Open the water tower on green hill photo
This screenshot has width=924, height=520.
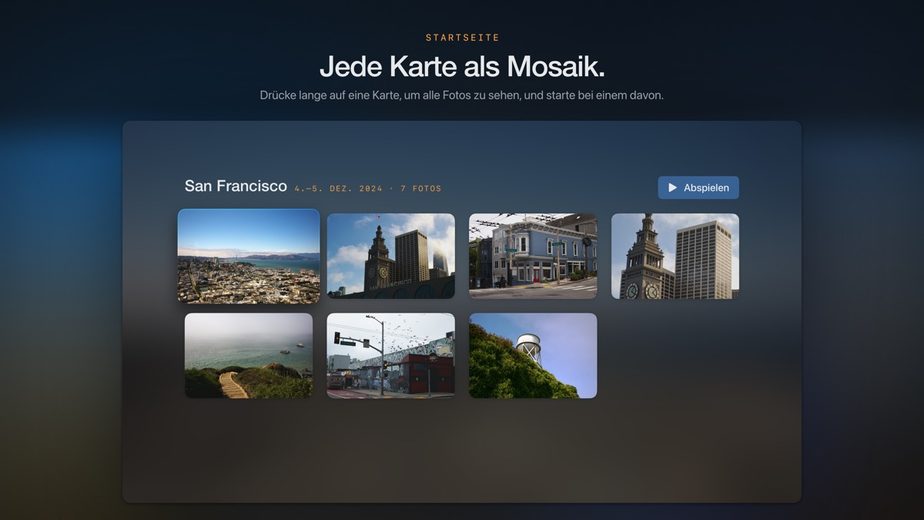pyautogui.click(x=533, y=356)
